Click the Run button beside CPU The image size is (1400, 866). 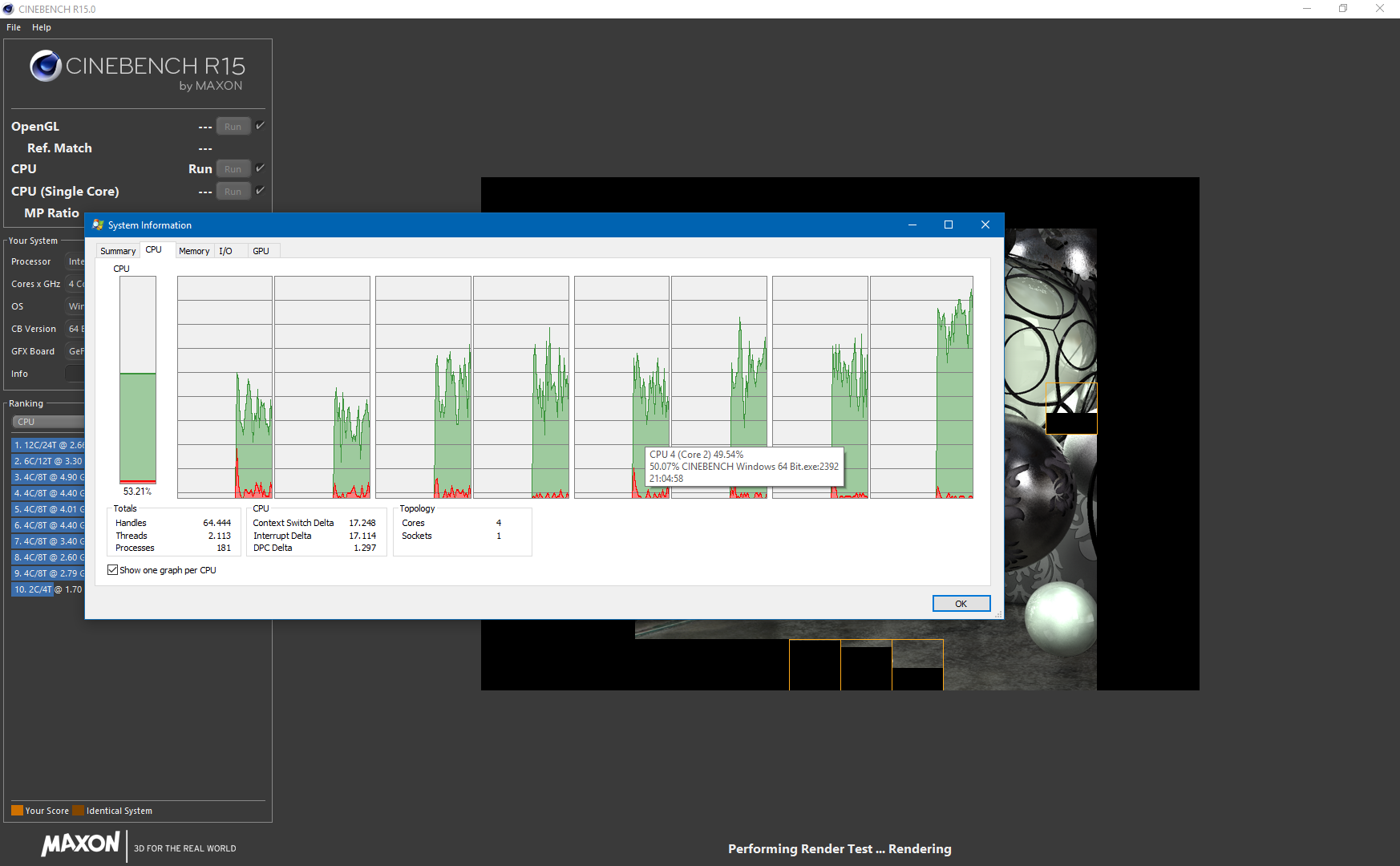coord(233,169)
